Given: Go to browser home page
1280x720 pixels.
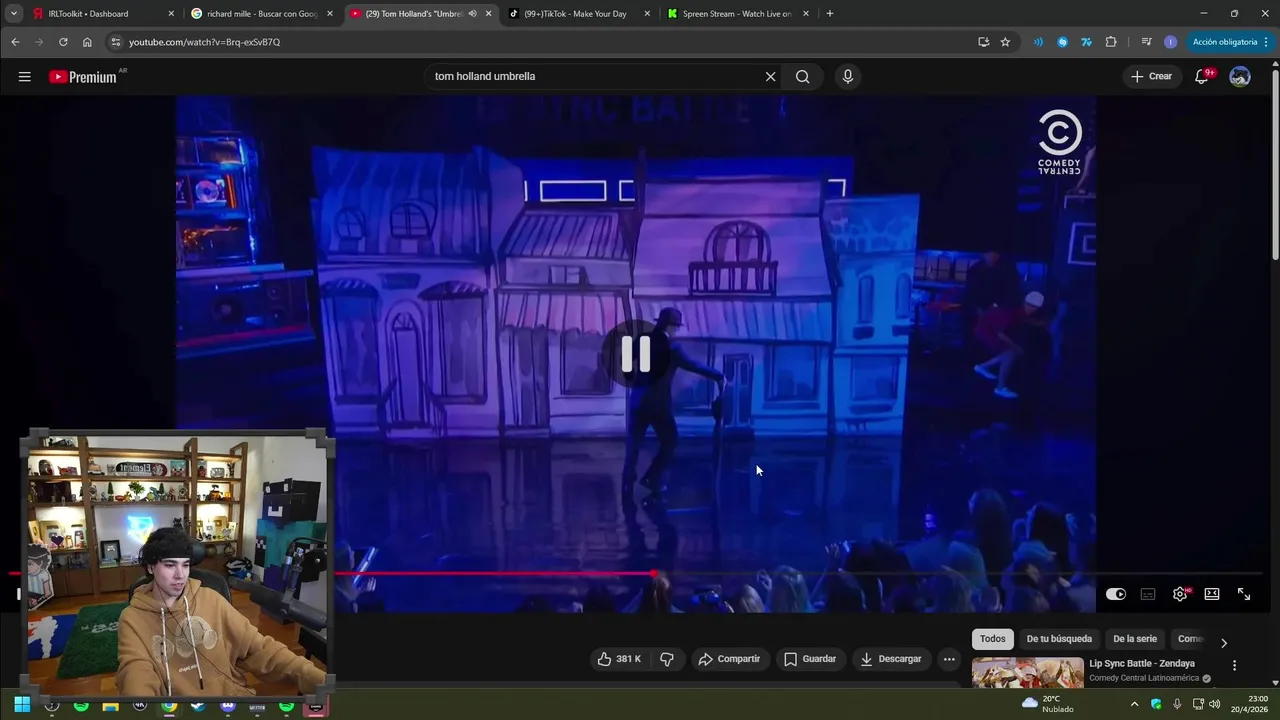Looking at the screenshot, I should click(x=87, y=42).
